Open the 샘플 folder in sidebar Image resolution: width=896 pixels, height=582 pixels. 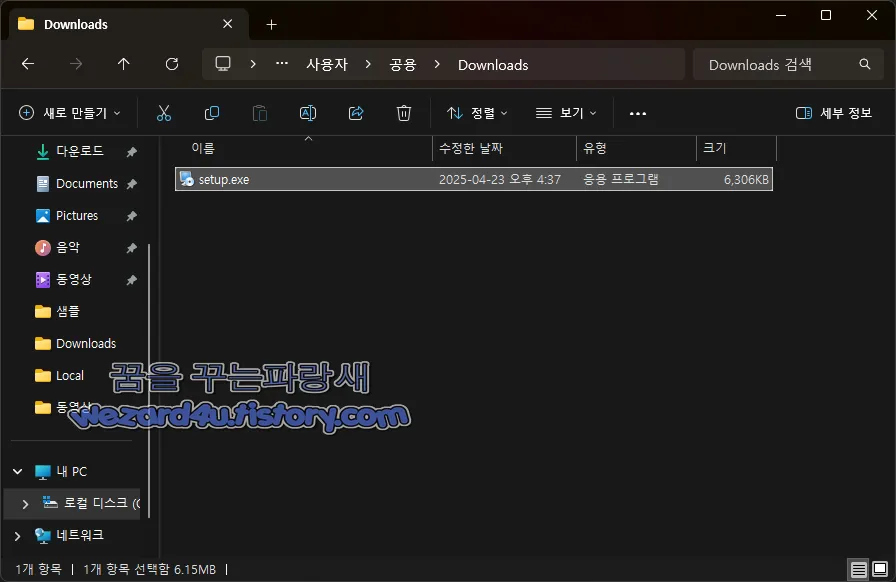67,312
